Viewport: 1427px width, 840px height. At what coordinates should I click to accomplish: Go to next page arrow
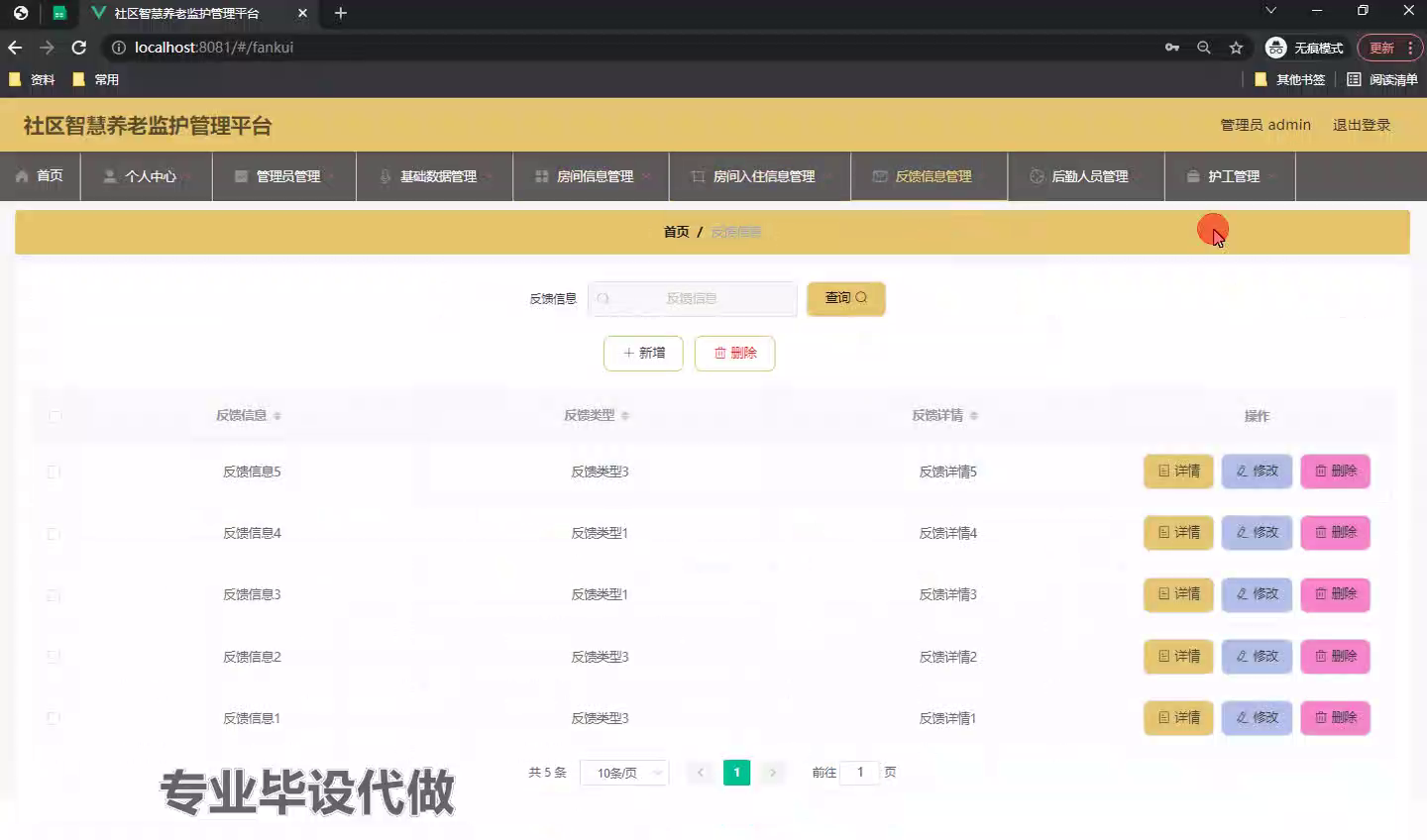click(773, 773)
